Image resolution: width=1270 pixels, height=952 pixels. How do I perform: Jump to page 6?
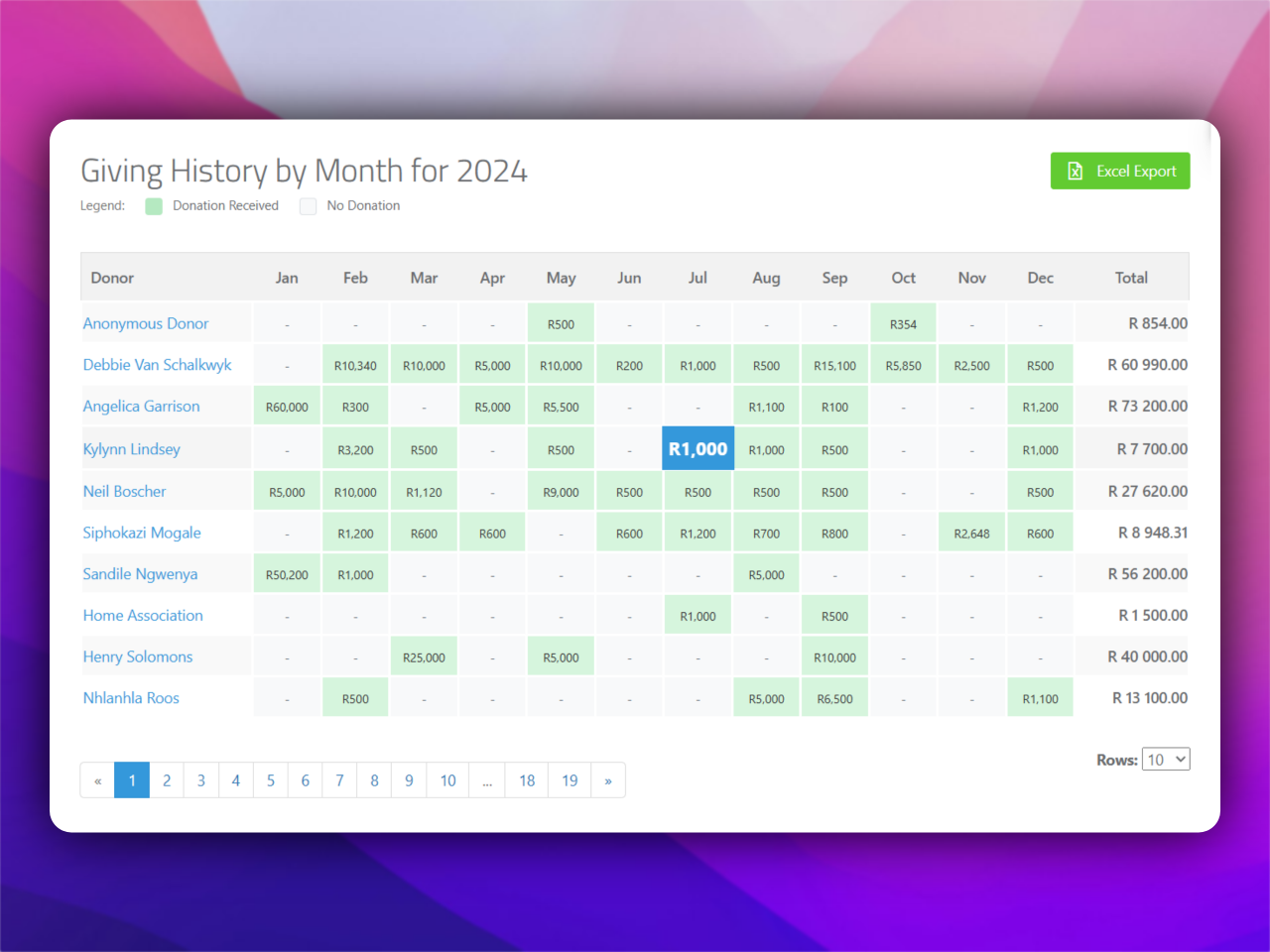coord(306,780)
